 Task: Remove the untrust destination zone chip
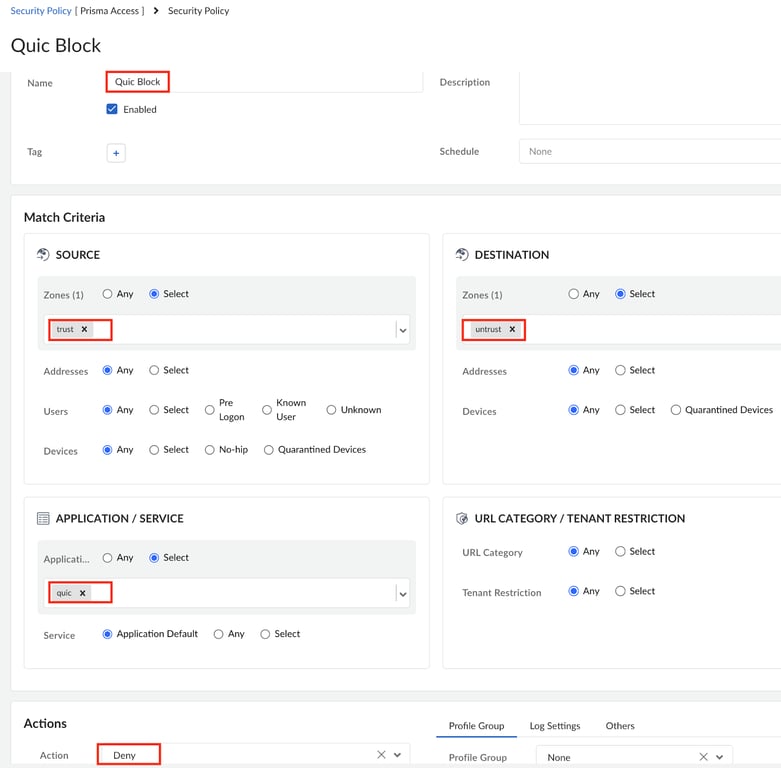tap(512, 329)
